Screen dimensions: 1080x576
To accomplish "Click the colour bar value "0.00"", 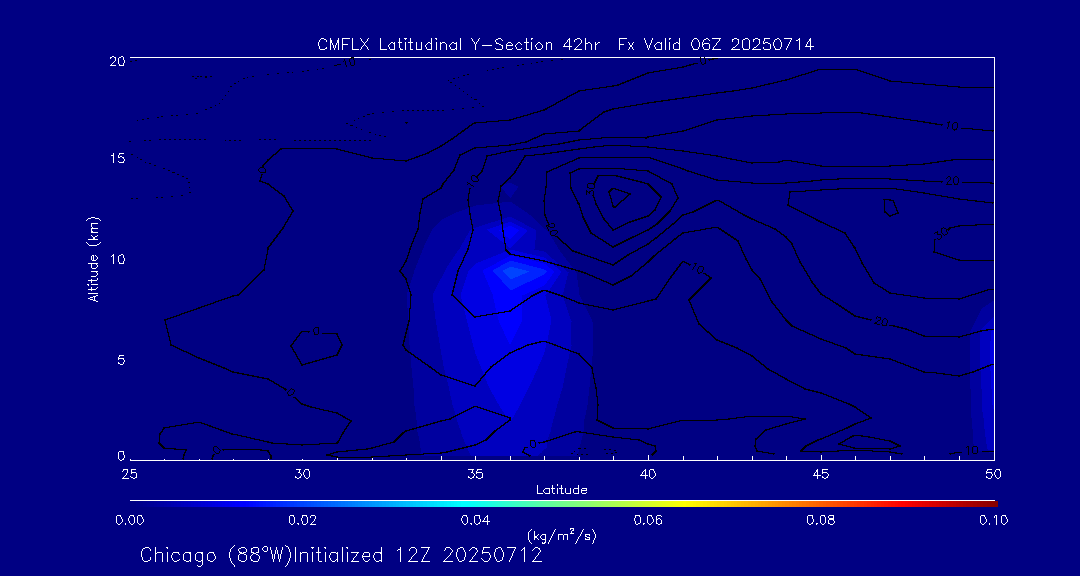I will click(129, 521).
